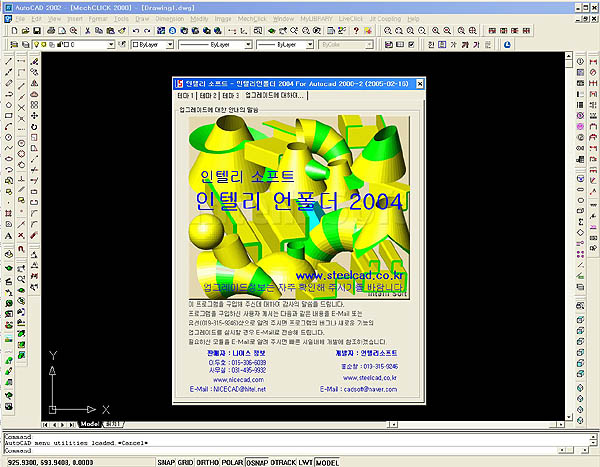Click the Copy to clipboard icon
The image size is (600, 467).
pos(99,31)
